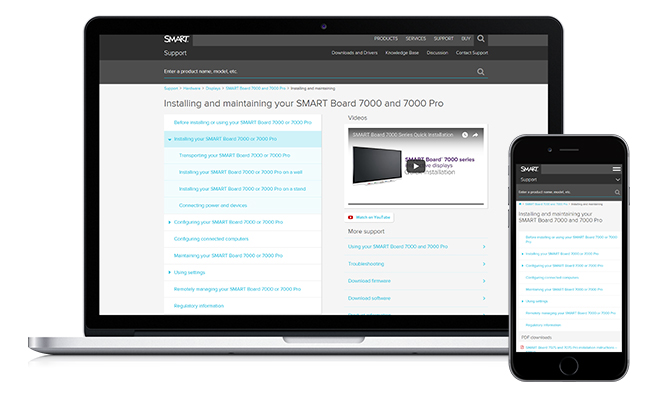Image resolution: width=658 pixels, height=397 pixels.
Task: Click the video title SMART Board 7000 Series Quick Installation
Action: pyautogui.click(x=403, y=135)
